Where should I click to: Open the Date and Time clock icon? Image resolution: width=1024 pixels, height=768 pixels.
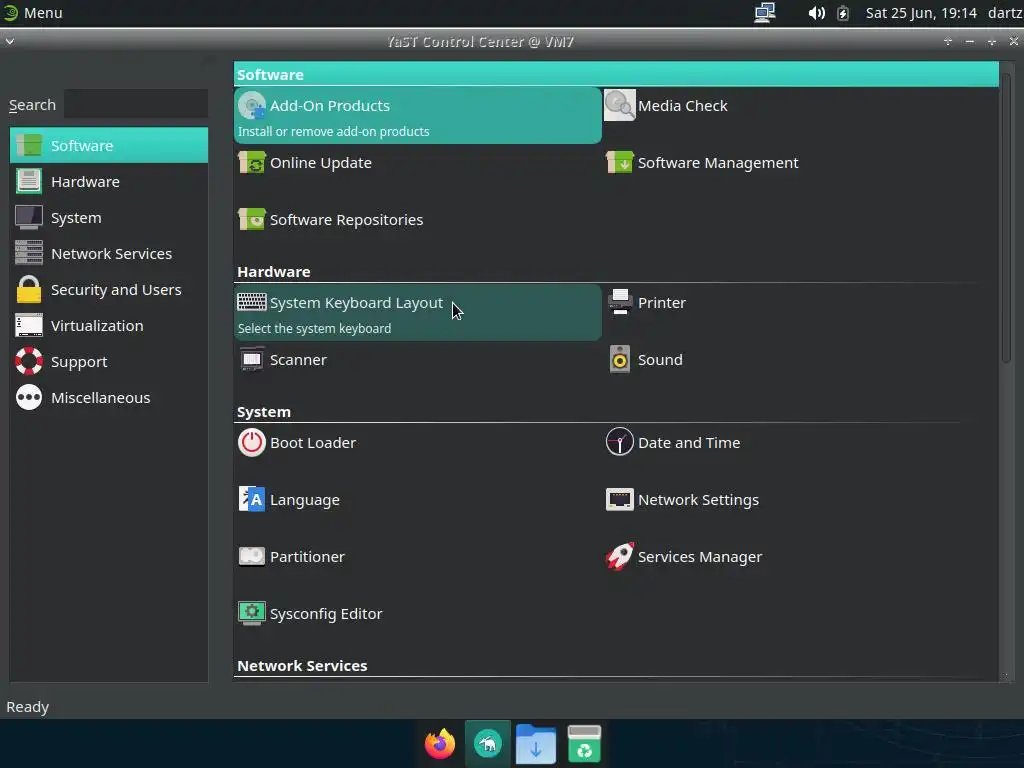(x=619, y=442)
